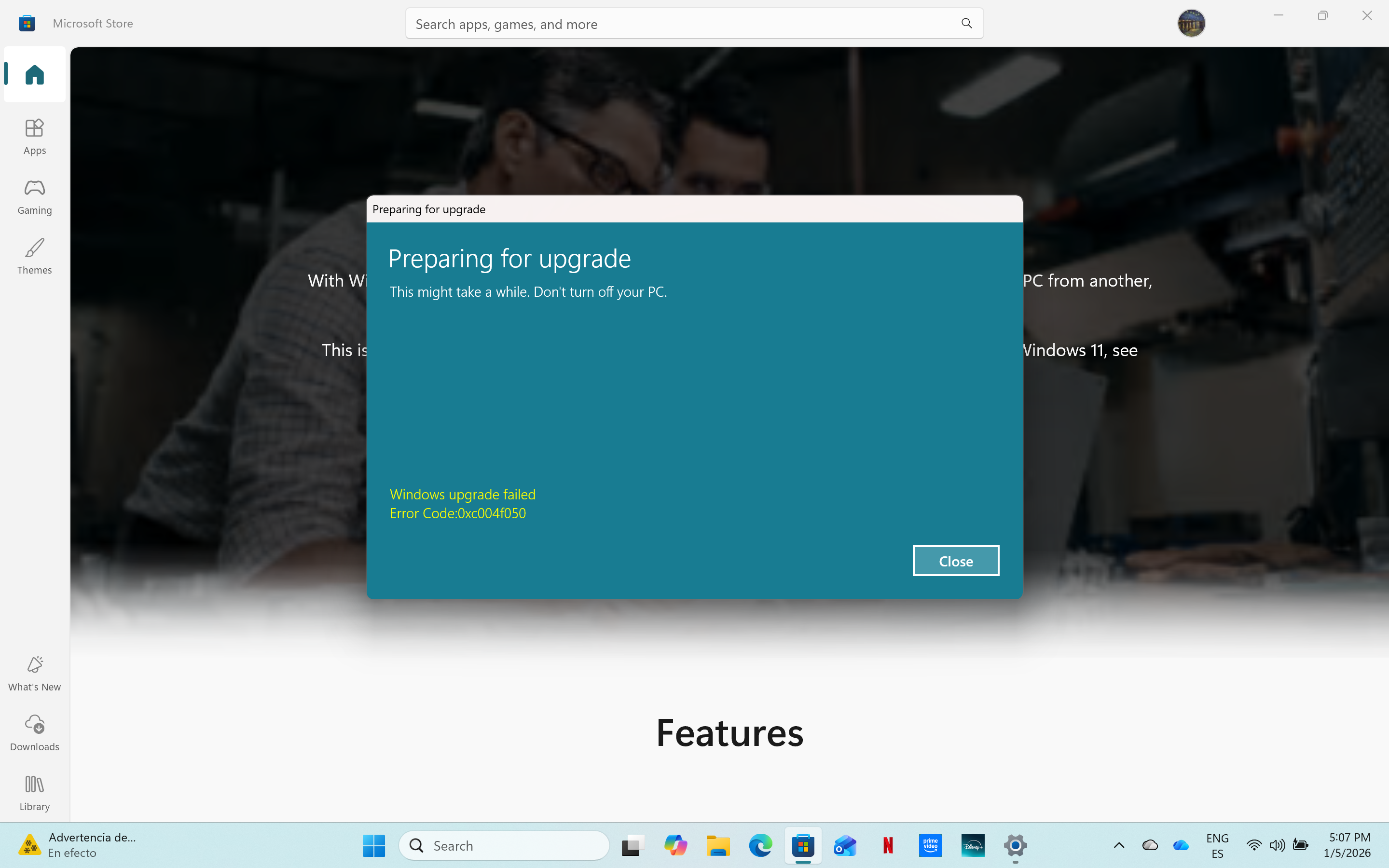1389x868 pixels.
Task: Close the Windows upgrade failed dialog
Action: [x=955, y=560]
